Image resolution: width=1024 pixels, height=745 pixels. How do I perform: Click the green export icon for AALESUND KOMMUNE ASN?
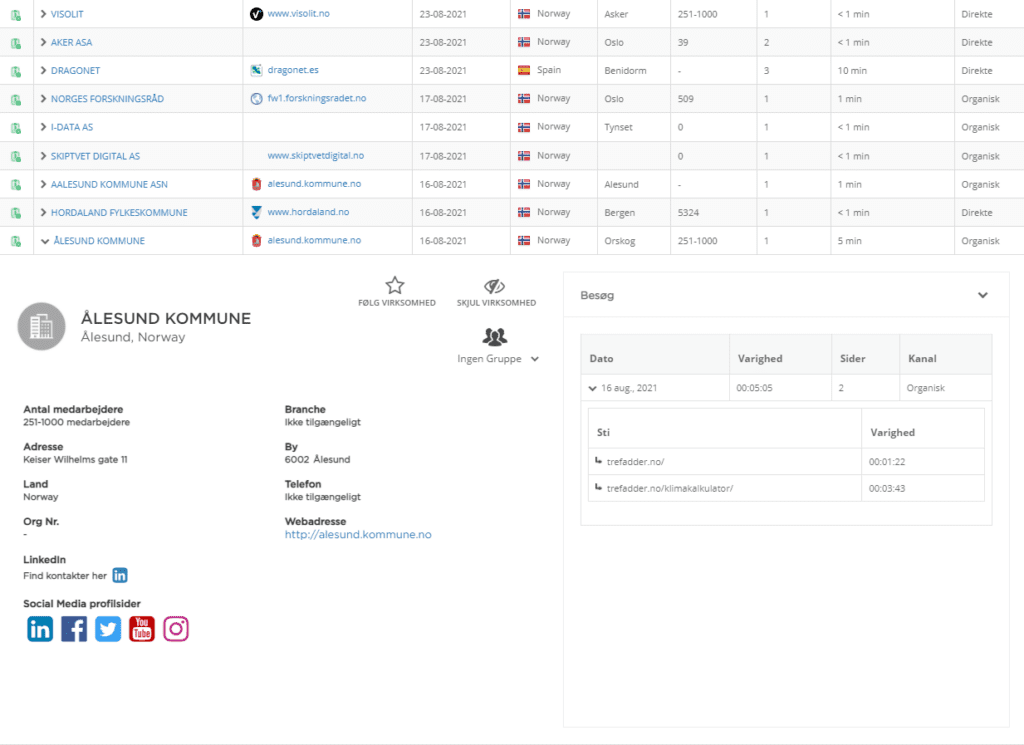click(x=16, y=185)
